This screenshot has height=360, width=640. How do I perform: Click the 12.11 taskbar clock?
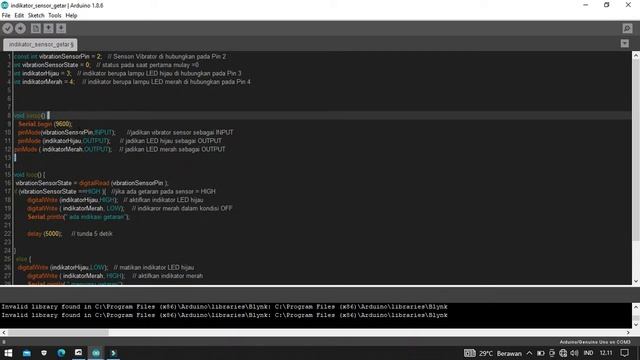coord(606,353)
